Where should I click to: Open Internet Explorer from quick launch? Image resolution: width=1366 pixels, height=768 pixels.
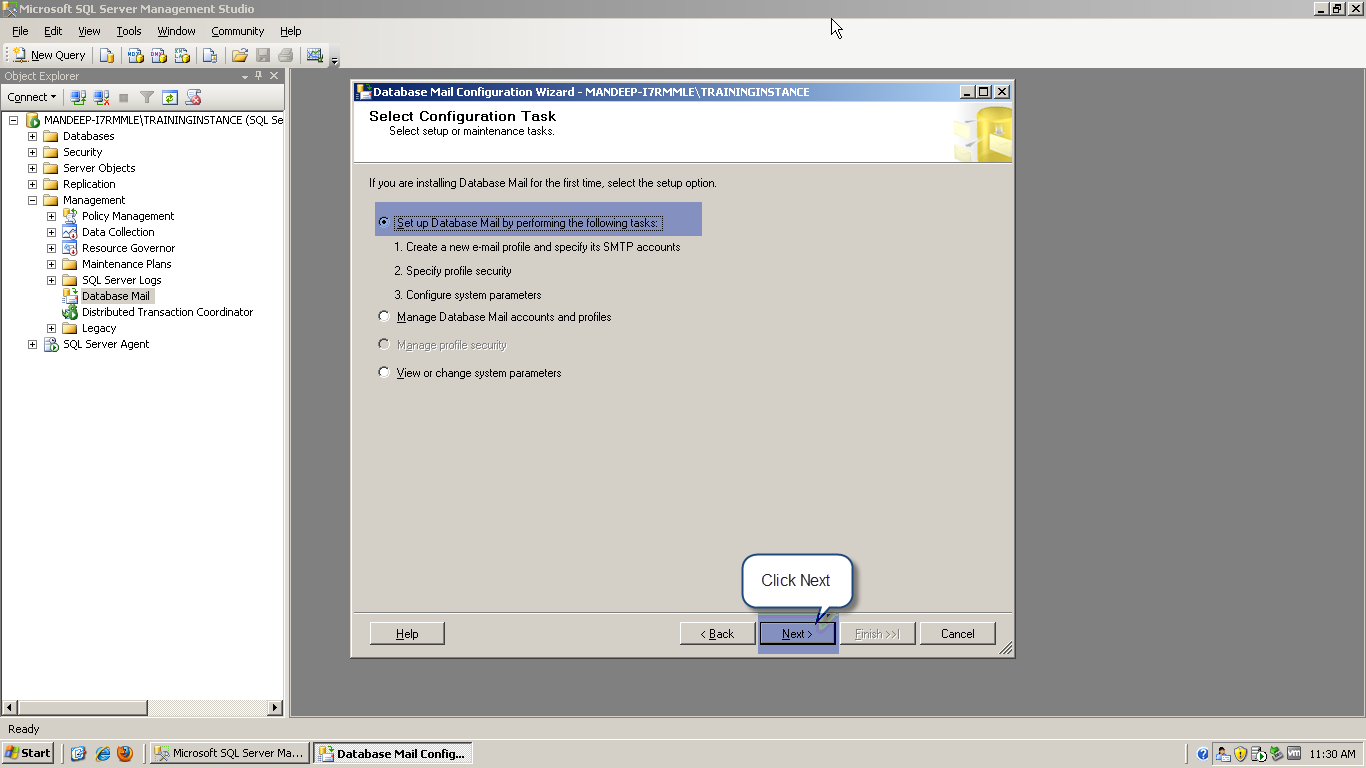tap(102, 754)
